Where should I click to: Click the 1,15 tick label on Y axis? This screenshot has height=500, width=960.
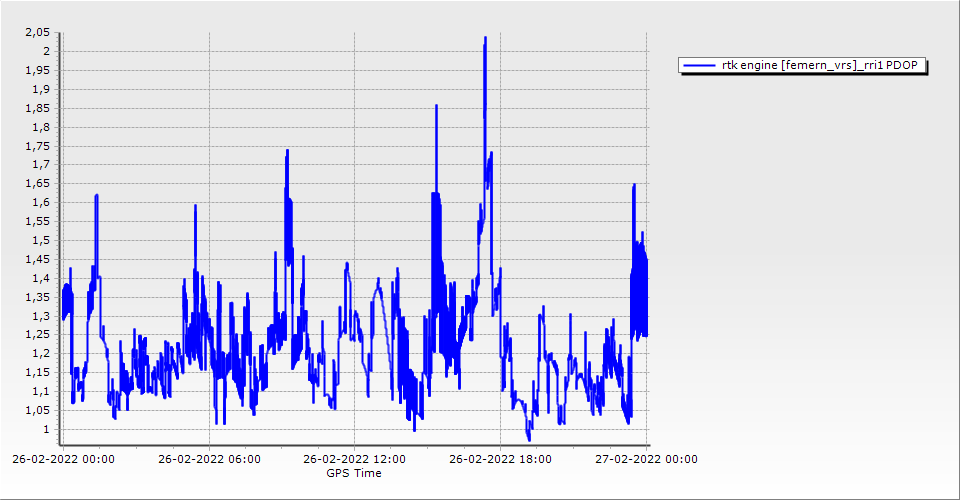(36, 373)
